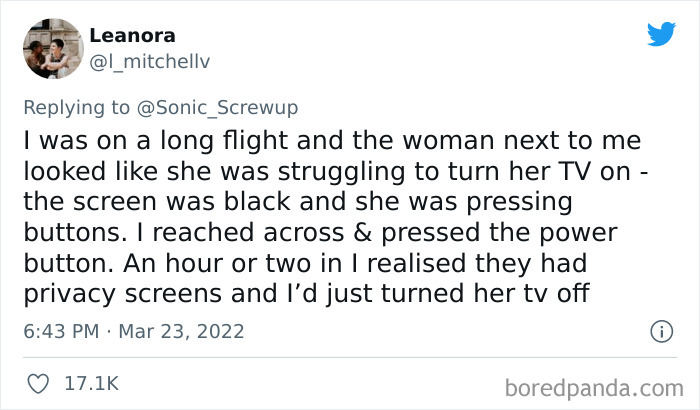This screenshot has width=700, height=410.
Task: Click the Mar 23, 2022 date
Action: pyautogui.click(x=183, y=330)
